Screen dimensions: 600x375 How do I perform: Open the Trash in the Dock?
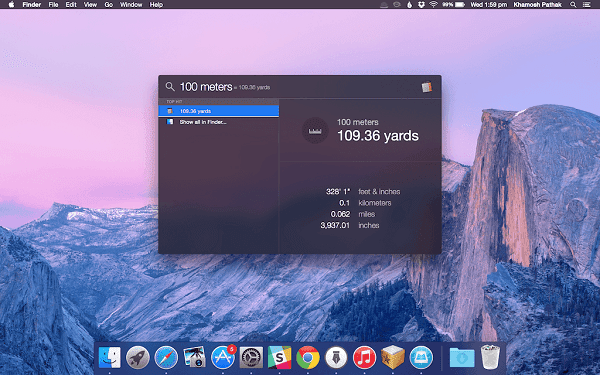click(x=490, y=357)
